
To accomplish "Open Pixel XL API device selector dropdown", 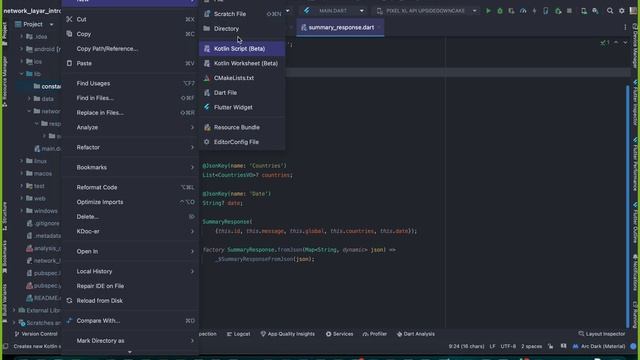I will (x=426, y=11).
